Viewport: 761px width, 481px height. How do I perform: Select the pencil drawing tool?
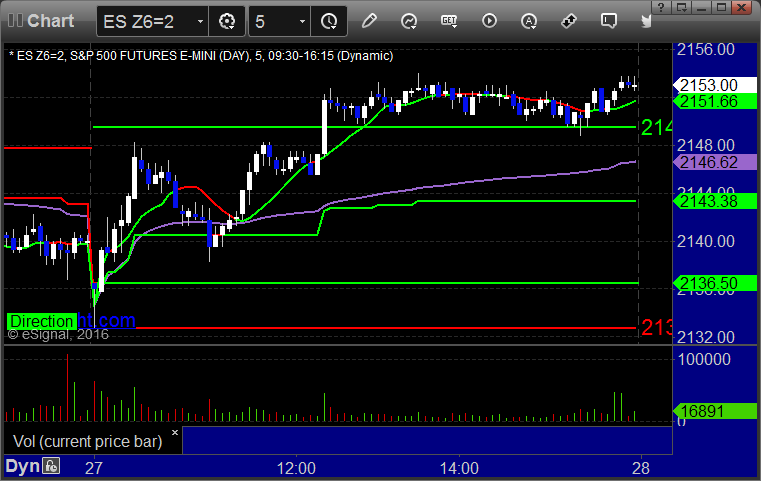tap(369, 21)
